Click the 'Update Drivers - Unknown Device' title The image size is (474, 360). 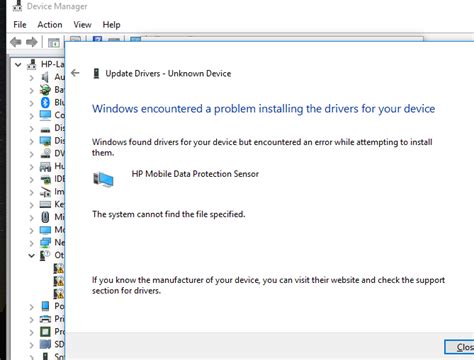pyautogui.click(x=168, y=73)
